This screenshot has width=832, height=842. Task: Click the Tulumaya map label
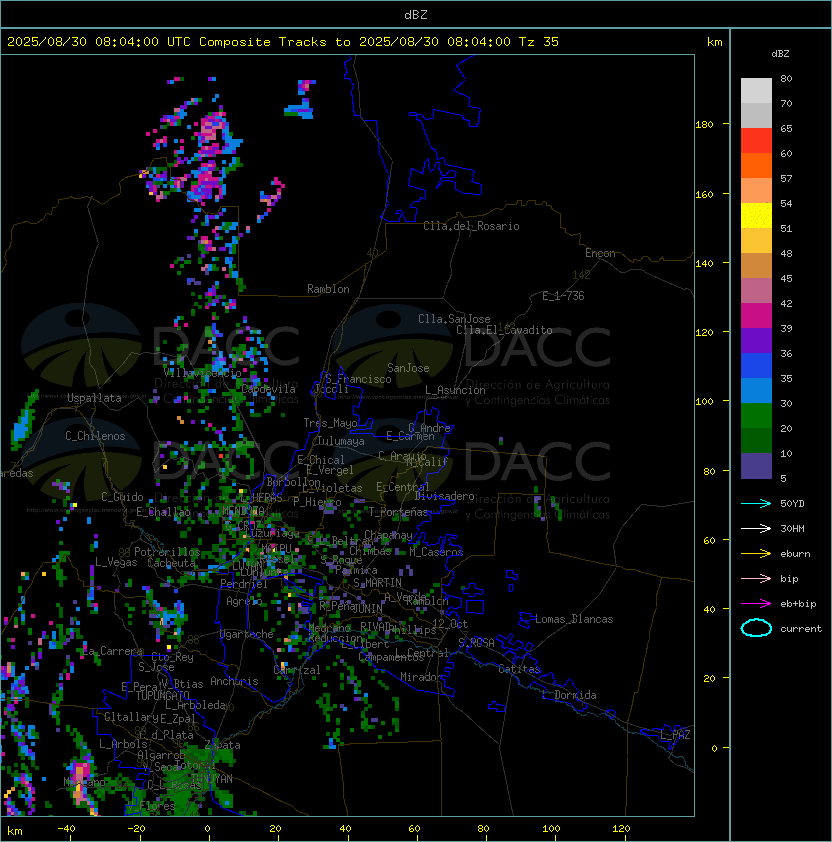[x=341, y=441]
